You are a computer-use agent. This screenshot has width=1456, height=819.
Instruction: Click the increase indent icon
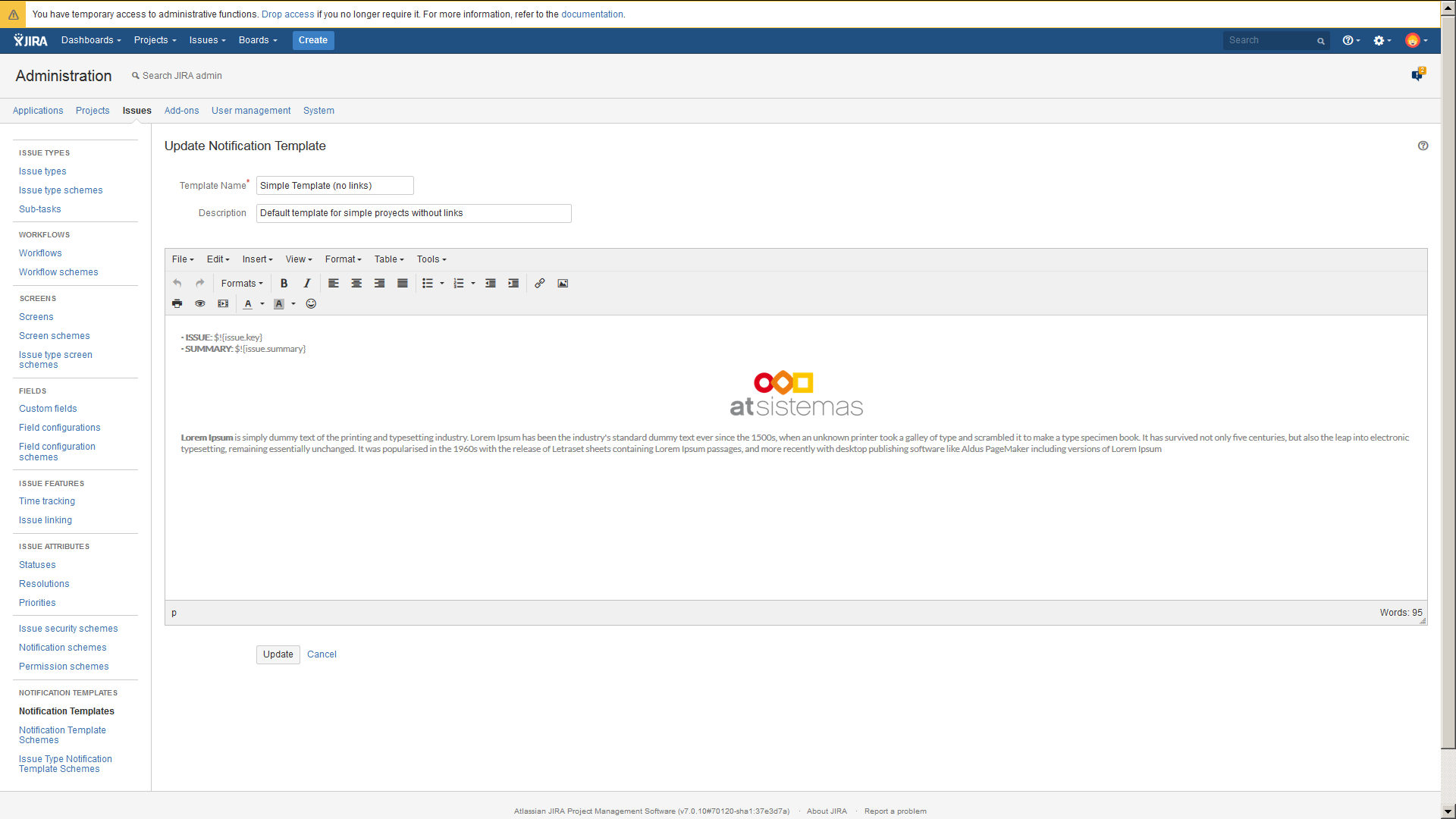[x=513, y=284]
